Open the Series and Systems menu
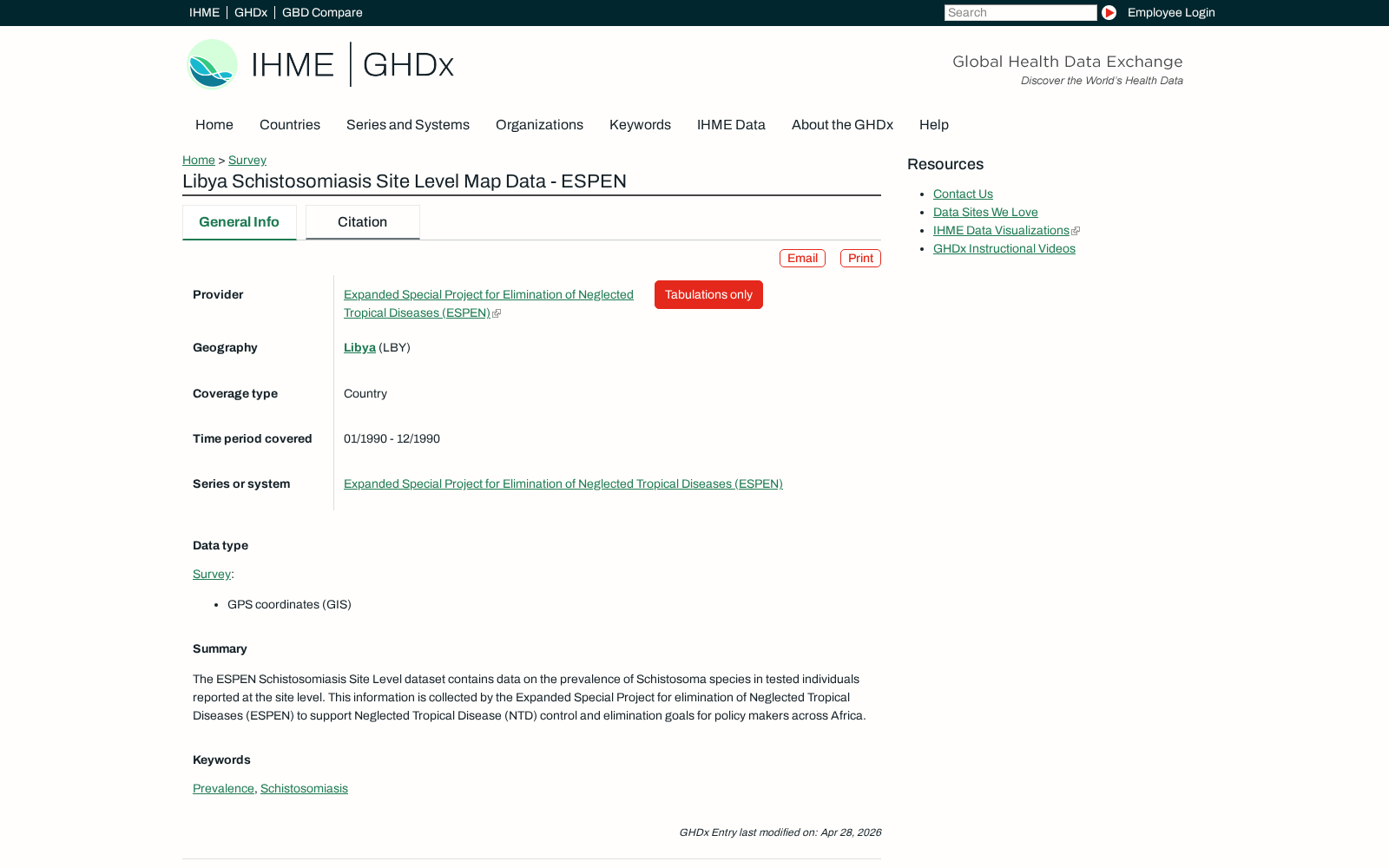This screenshot has width=1389, height=868. tap(408, 125)
